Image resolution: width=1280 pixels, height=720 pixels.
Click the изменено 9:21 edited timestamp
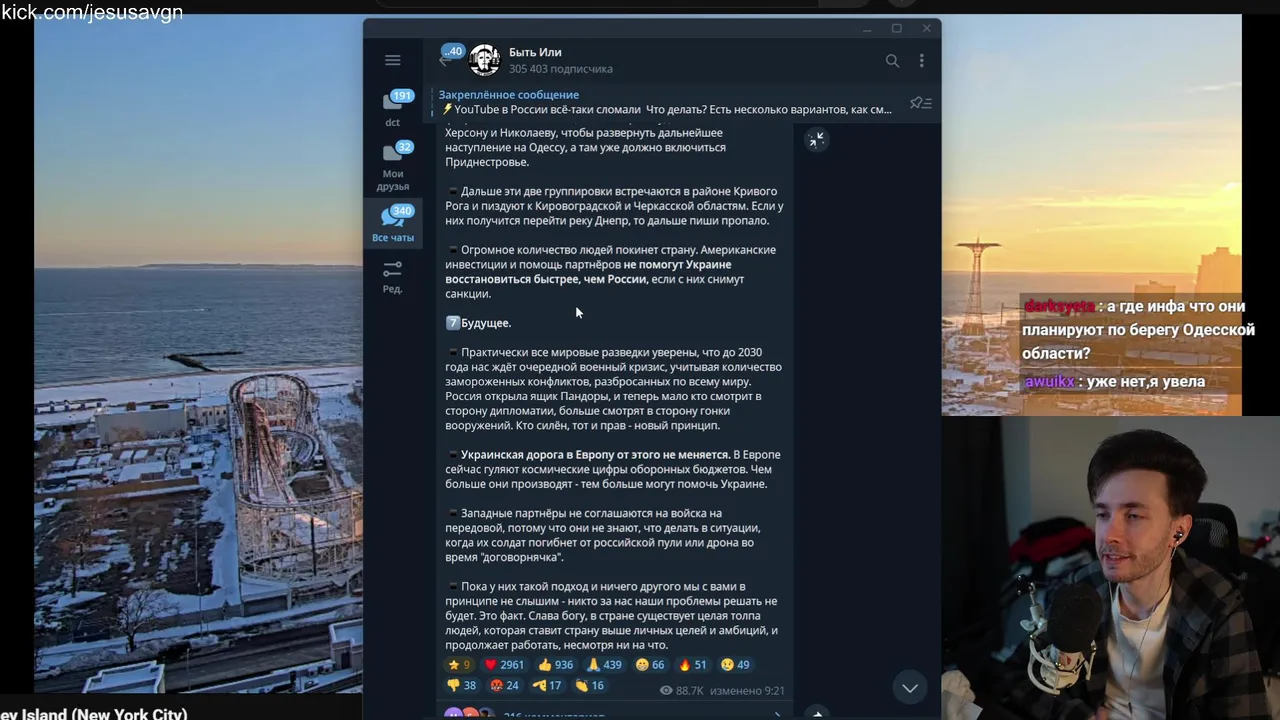click(747, 690)
